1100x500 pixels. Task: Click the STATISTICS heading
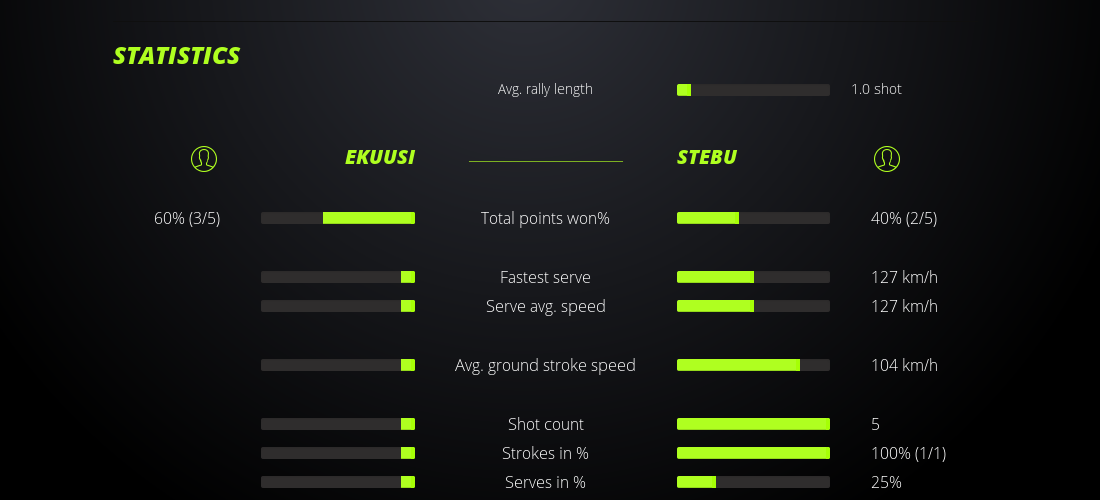[177, 56]
